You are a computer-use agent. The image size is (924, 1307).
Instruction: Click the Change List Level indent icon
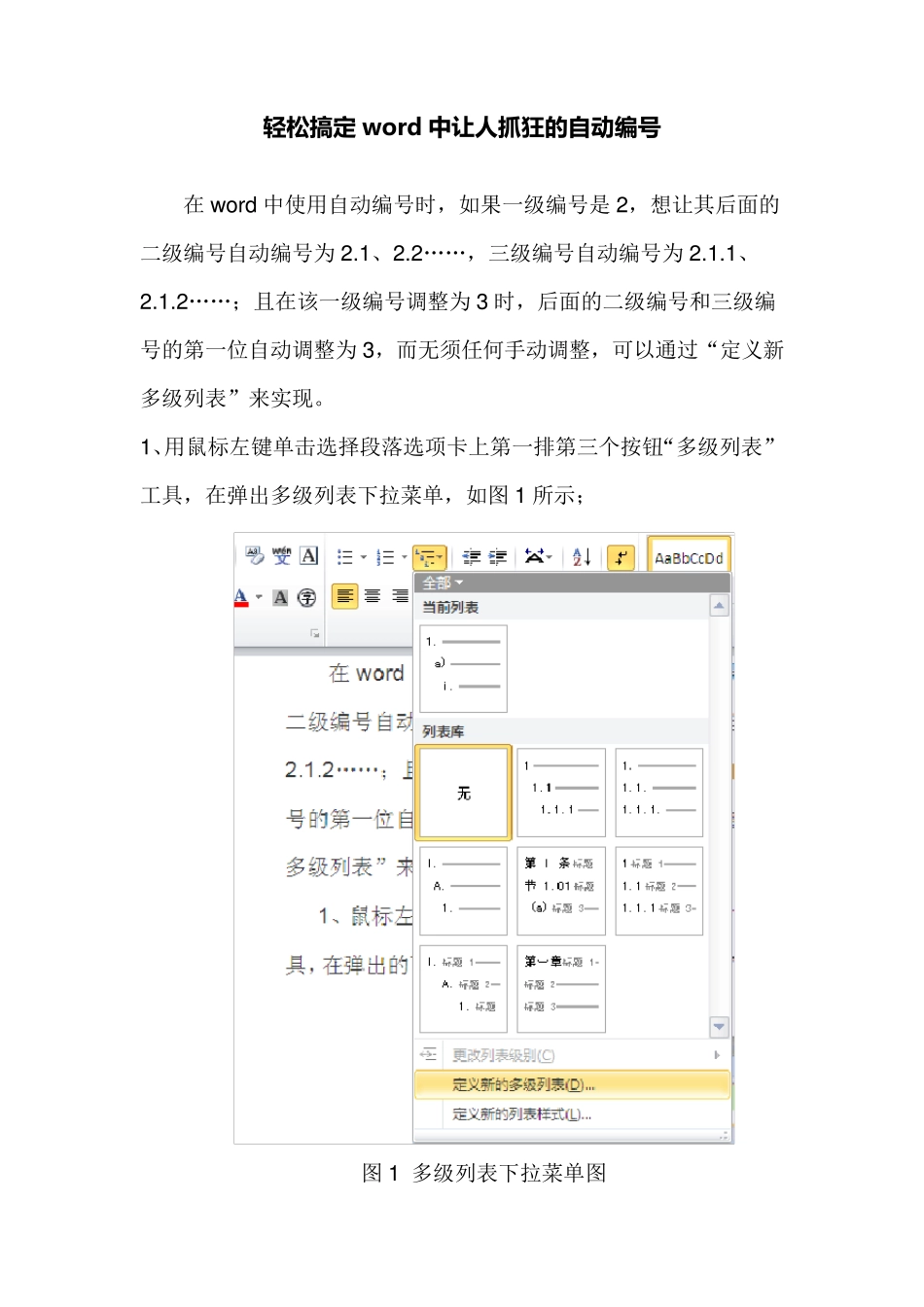(x=428, y=1055)
